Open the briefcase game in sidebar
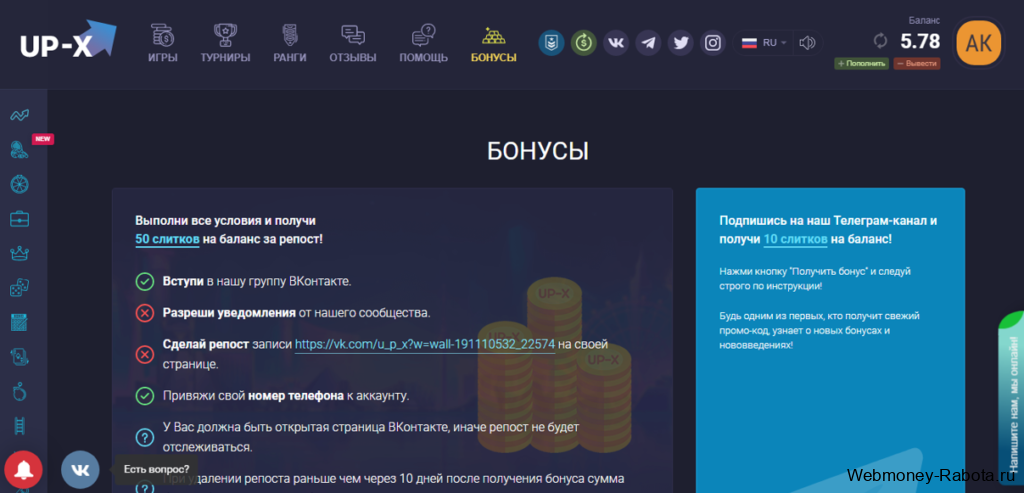Image resolution: width=1024 pixels, height=493 pixels. point(20,219)
